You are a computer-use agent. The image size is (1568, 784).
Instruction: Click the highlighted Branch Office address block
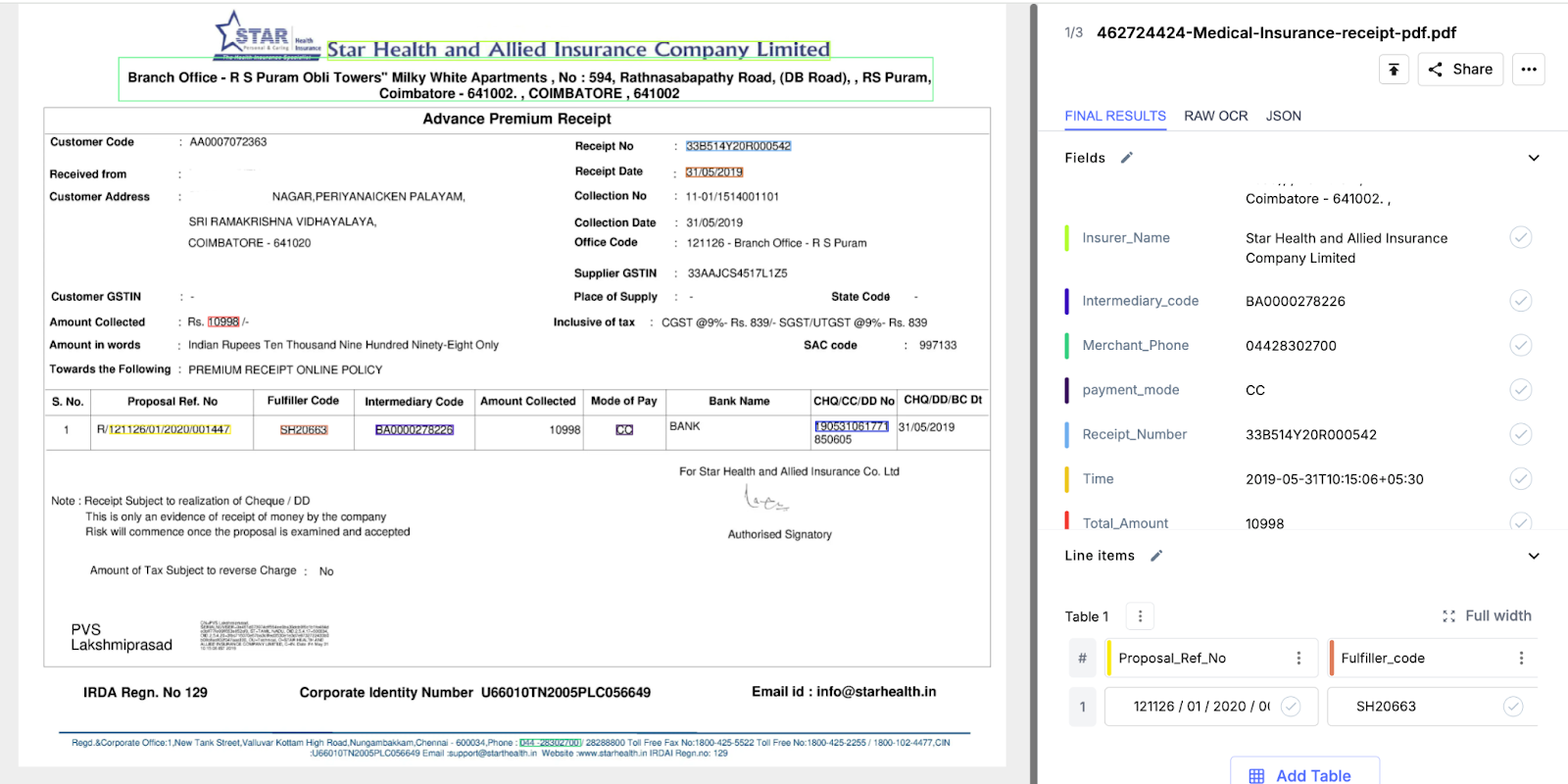[x=526, y=80]
